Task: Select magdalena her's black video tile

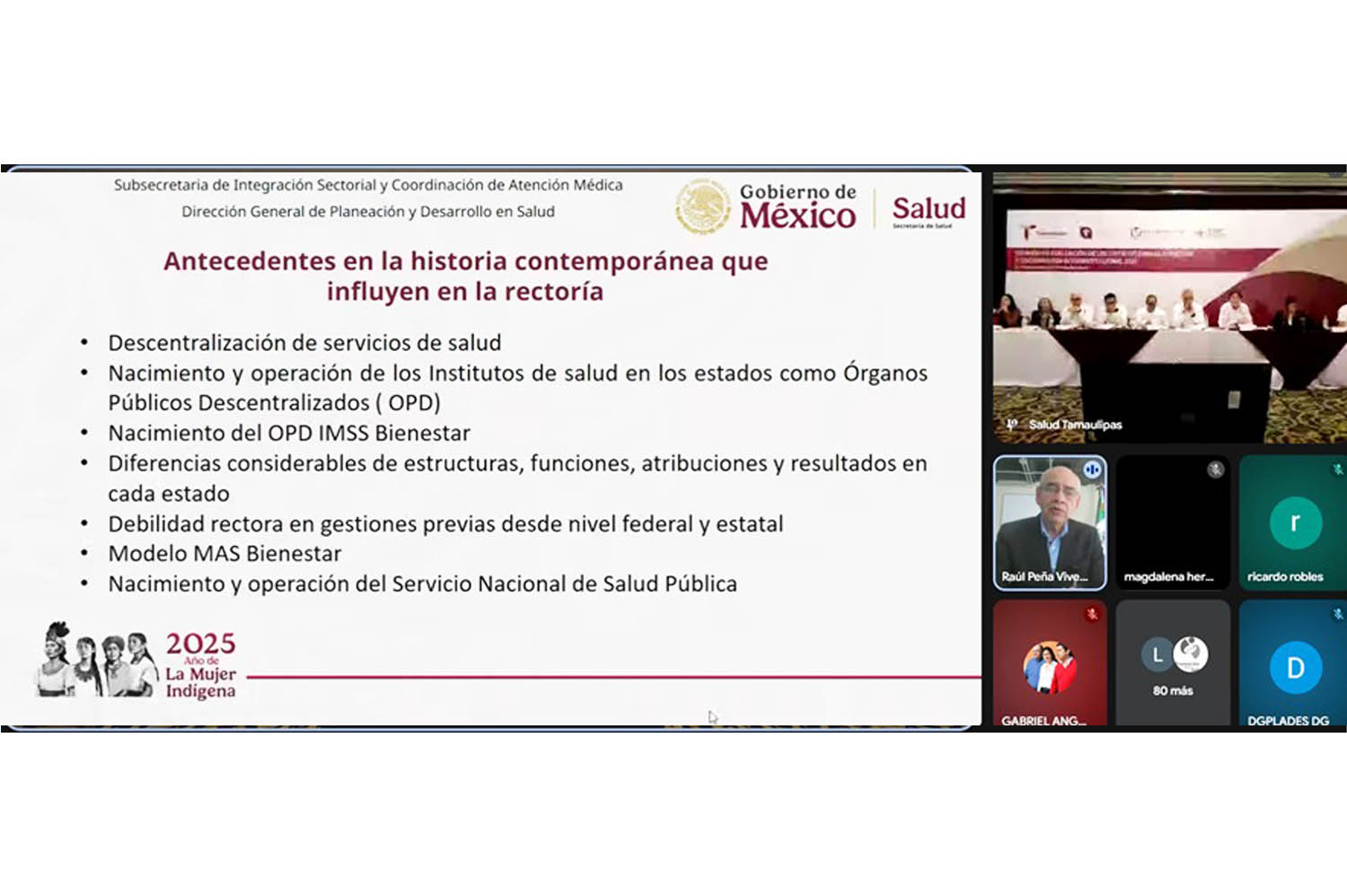Action: coord(1172,521)
